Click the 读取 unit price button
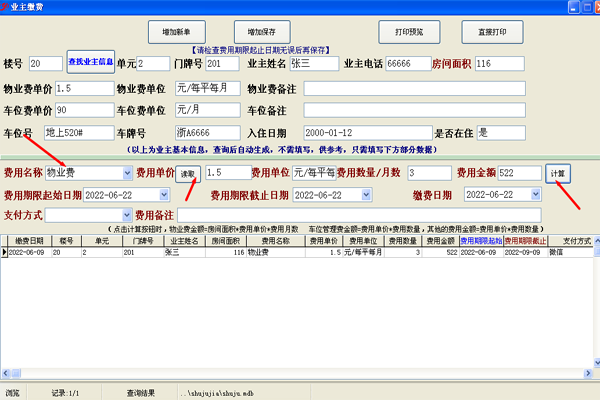 tap(188, 174)
